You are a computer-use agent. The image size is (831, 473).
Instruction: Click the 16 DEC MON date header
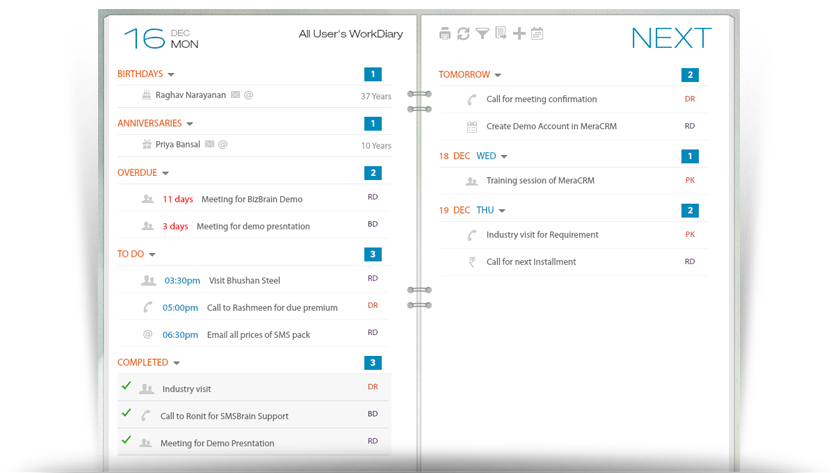pos(161,39)
